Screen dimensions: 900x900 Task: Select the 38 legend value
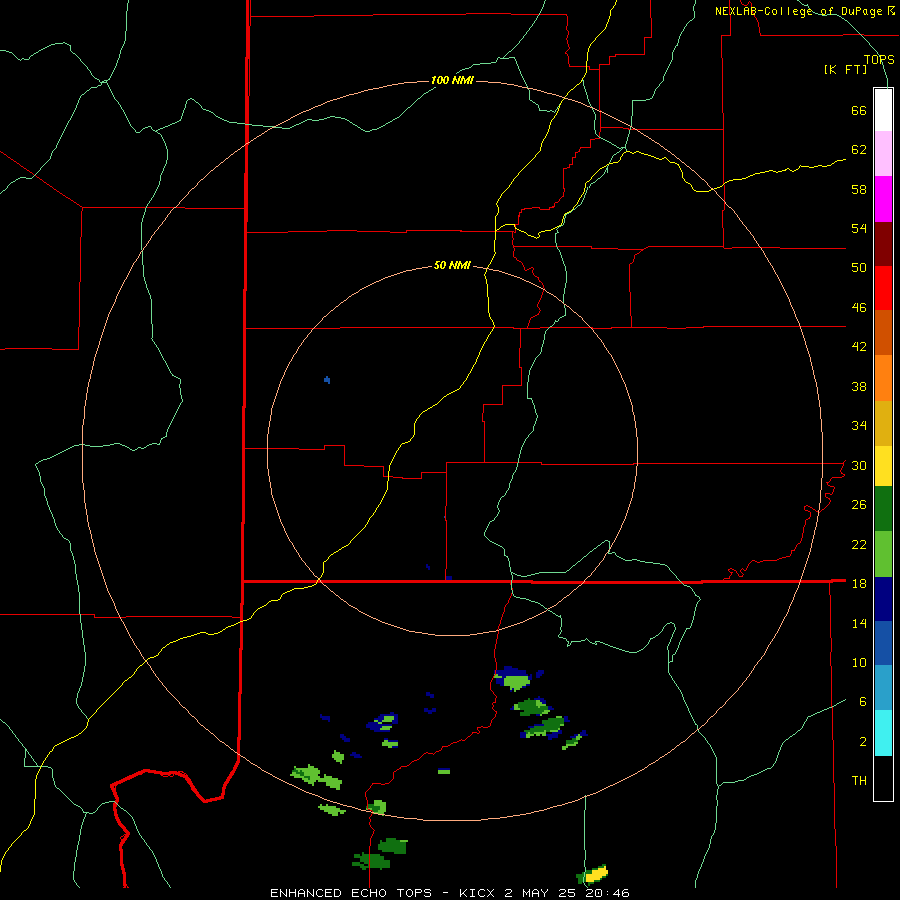coord(859,386)
